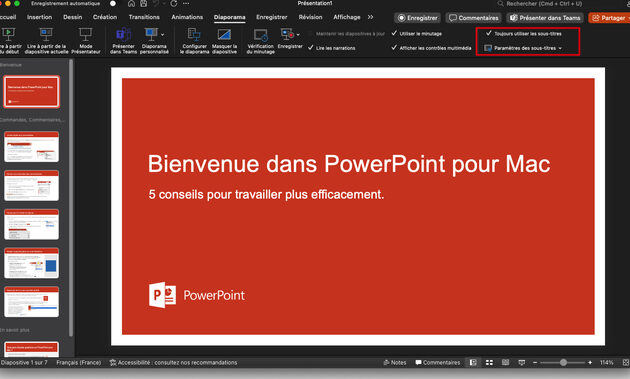Click the Commentaires button in title area
Image resolution: width=630 pixels, height=379 pixels.
(474, 18)
